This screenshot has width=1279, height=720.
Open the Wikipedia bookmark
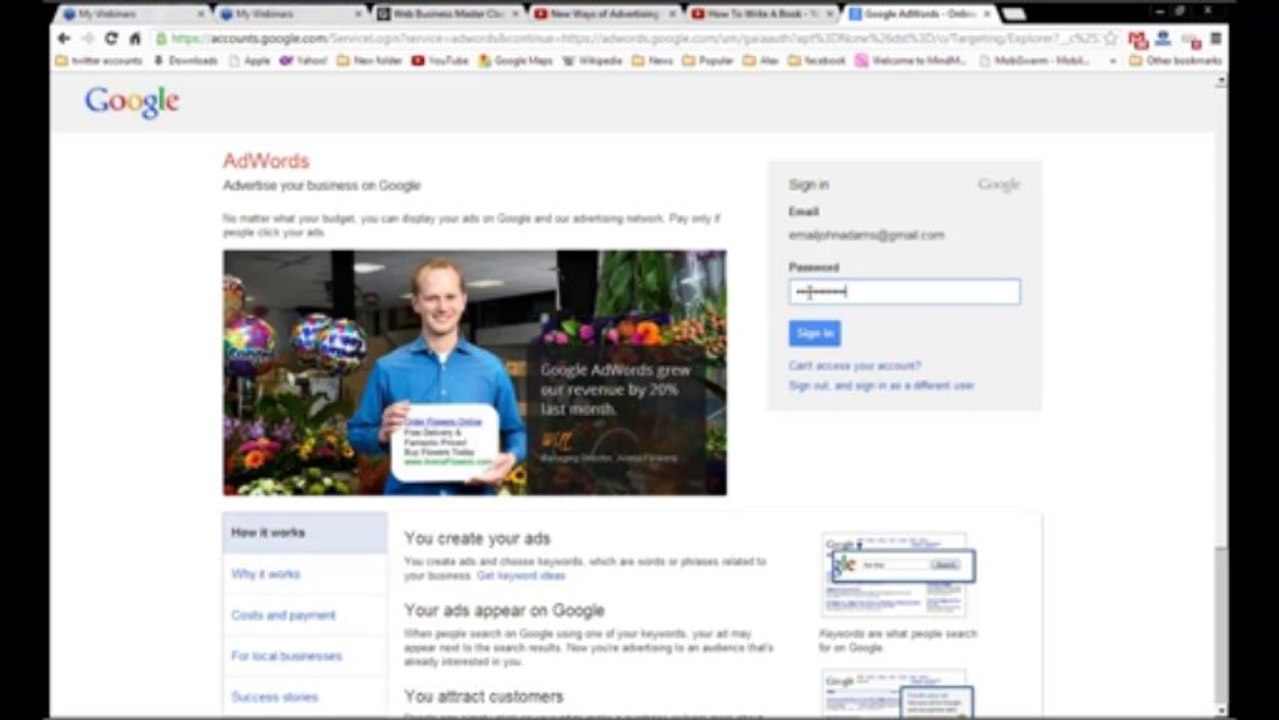[592, 61]
